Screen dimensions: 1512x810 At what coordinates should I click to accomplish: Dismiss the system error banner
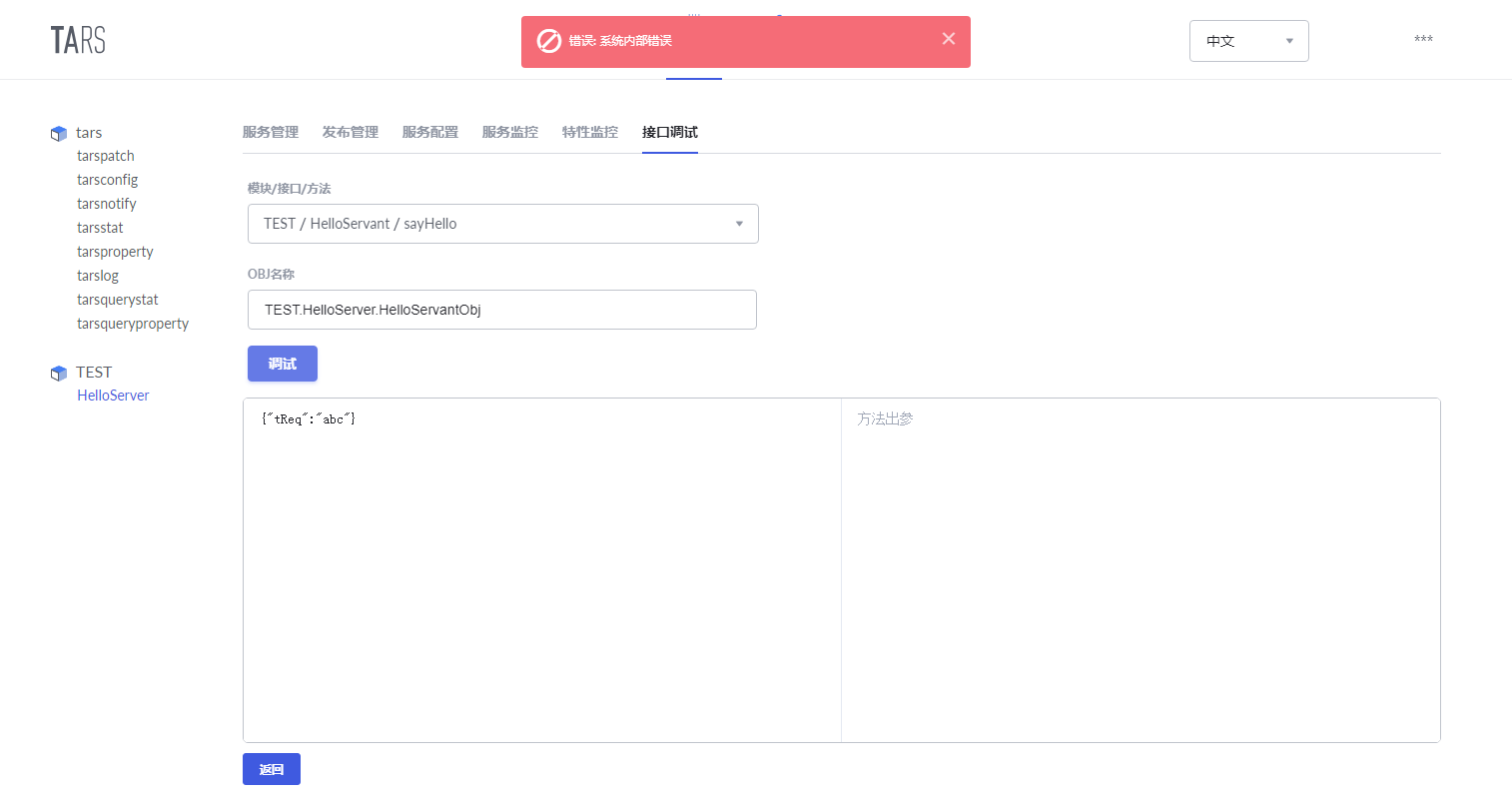coord(948,39)
